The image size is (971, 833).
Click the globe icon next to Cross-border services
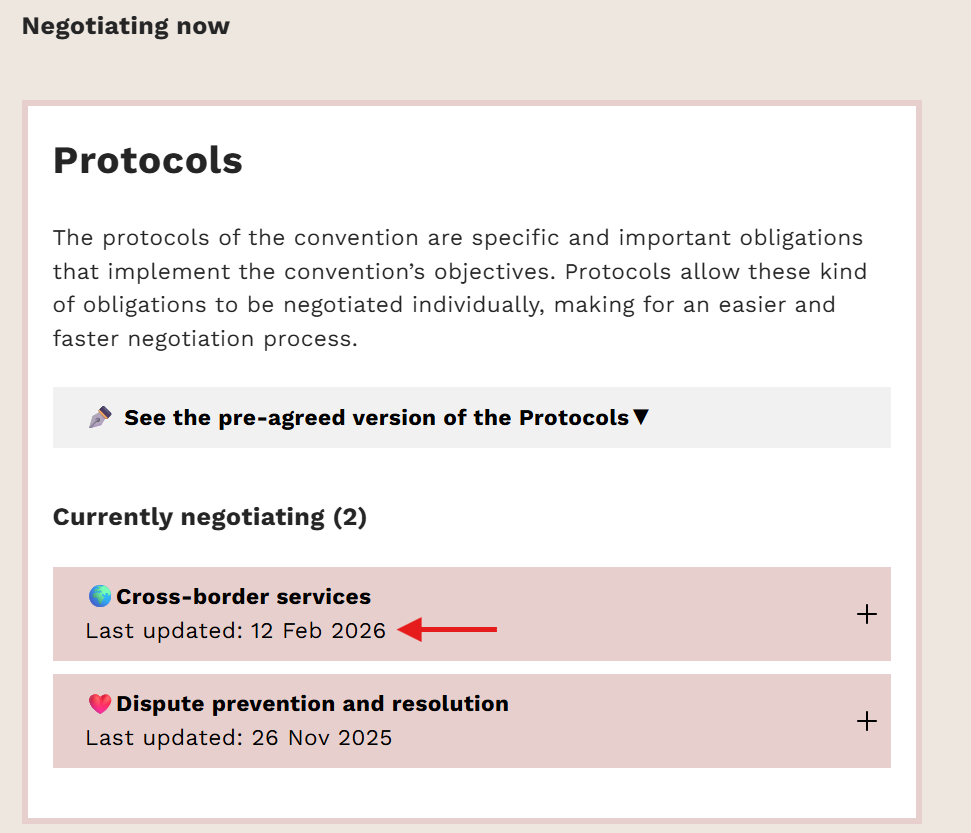coord(100,597)
